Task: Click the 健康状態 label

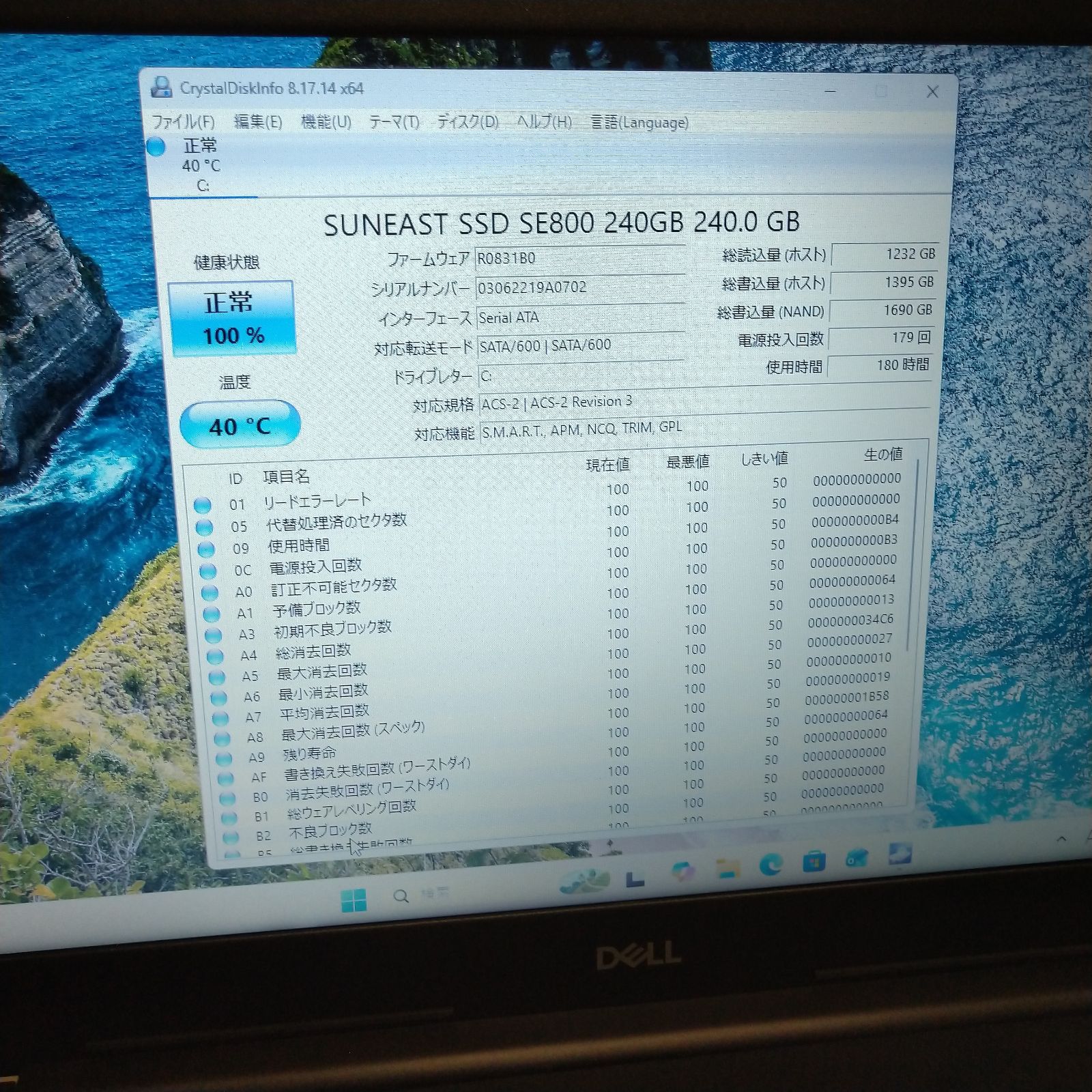Action: (x=227, y=263)
